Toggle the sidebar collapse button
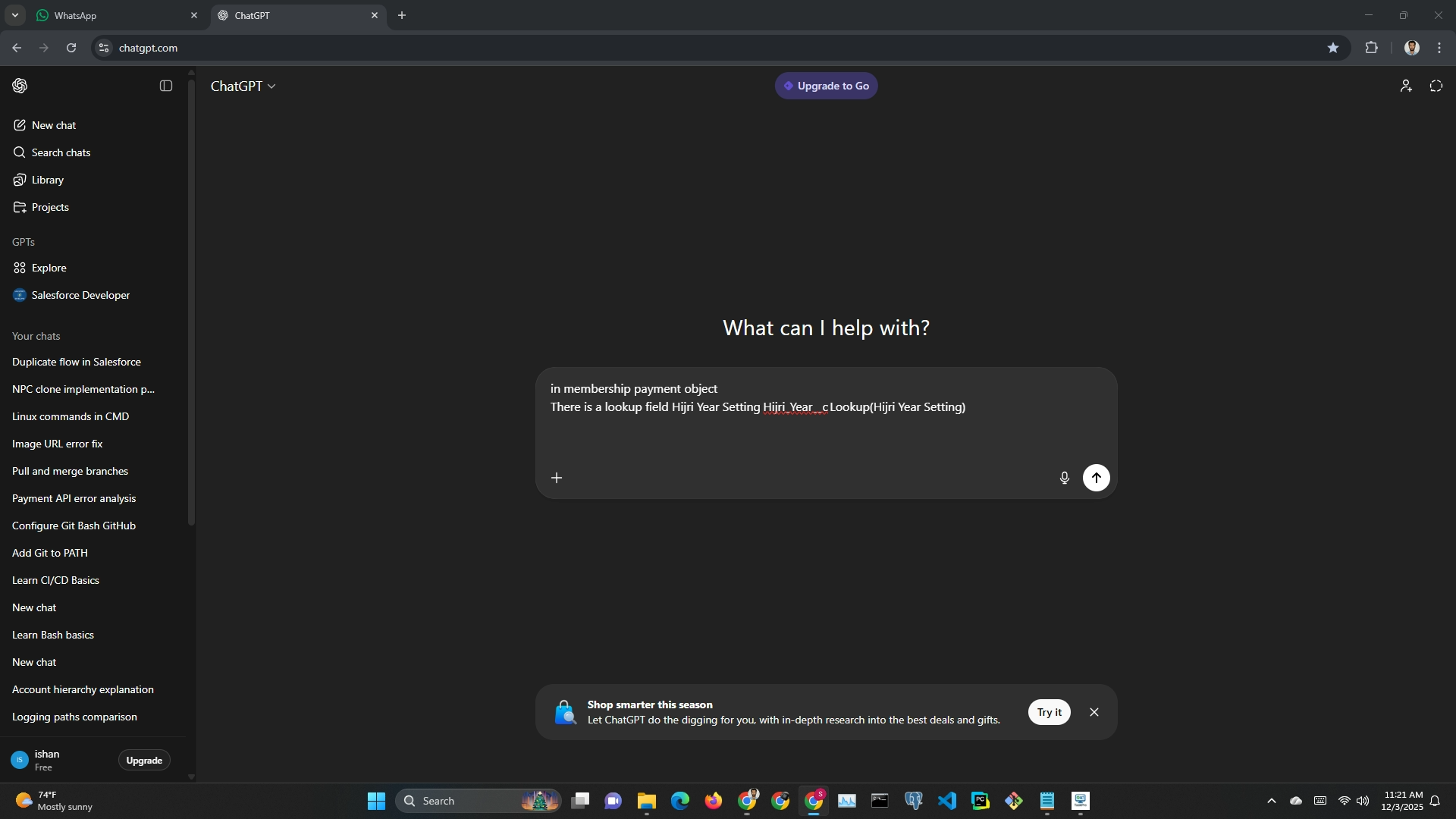 tap(166, 86)
